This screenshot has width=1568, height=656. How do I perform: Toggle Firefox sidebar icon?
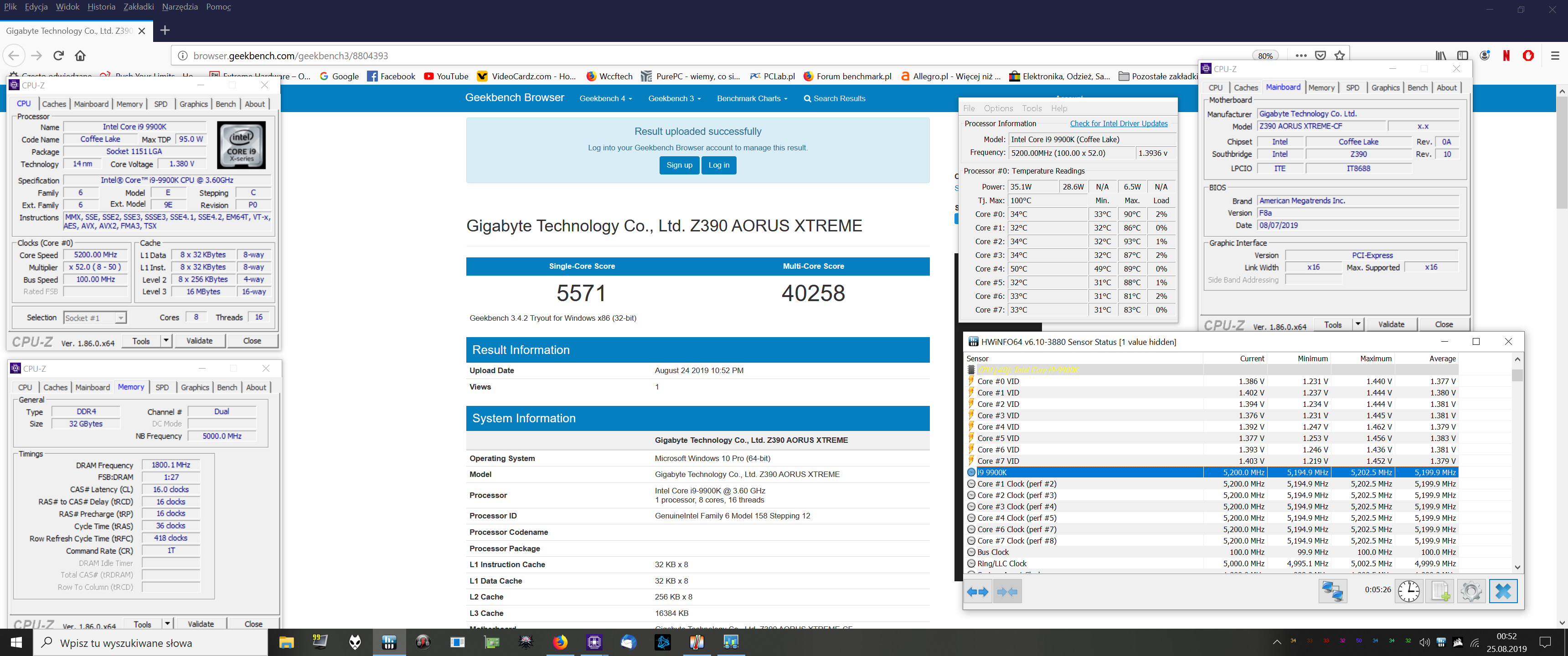pos(1463,56)
